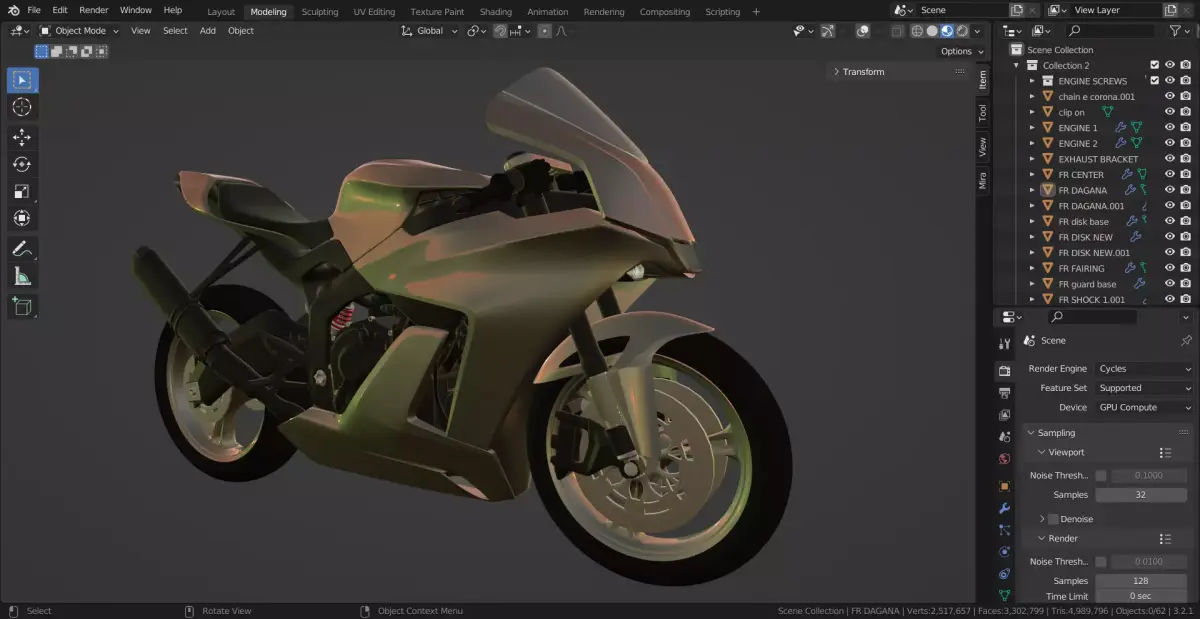Open Physics properties tab
1200x619 pixels.
coord(1004,552)
